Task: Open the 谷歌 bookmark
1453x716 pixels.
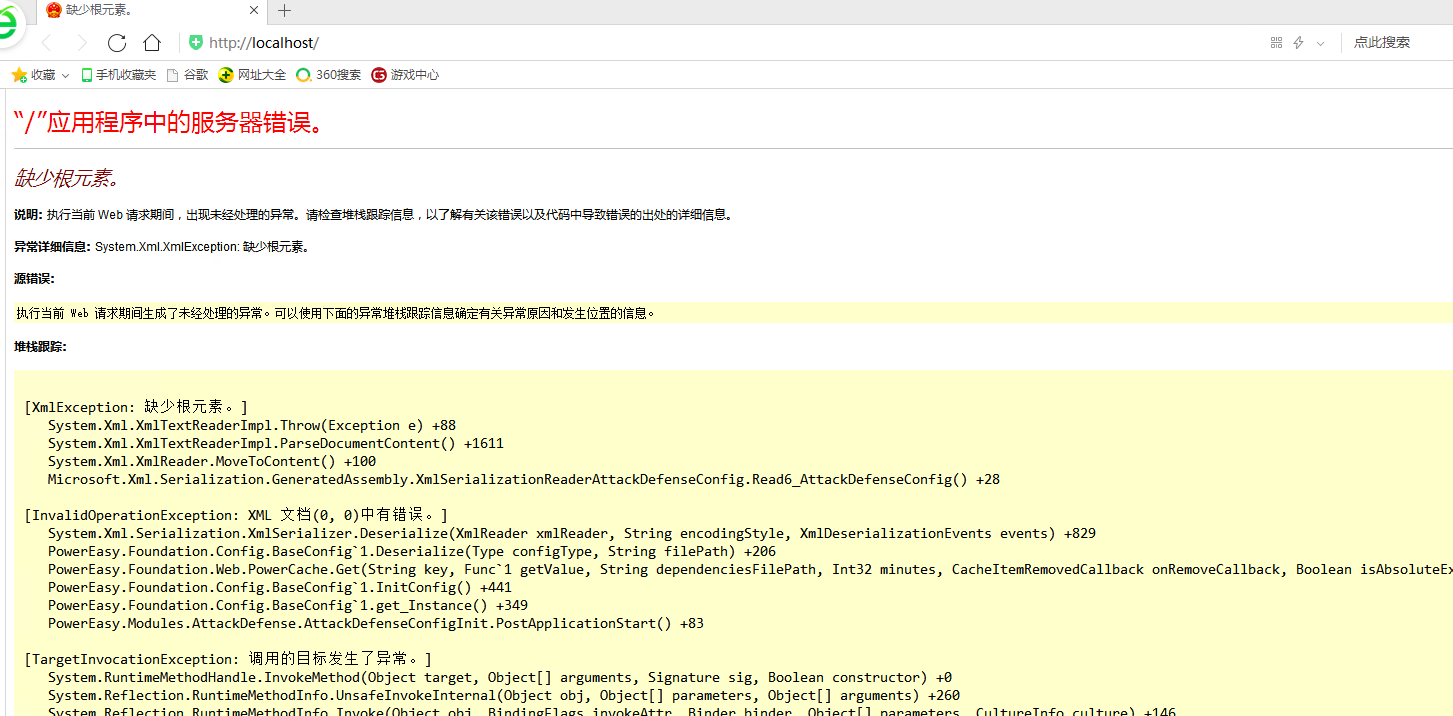Action: point(188,75)
